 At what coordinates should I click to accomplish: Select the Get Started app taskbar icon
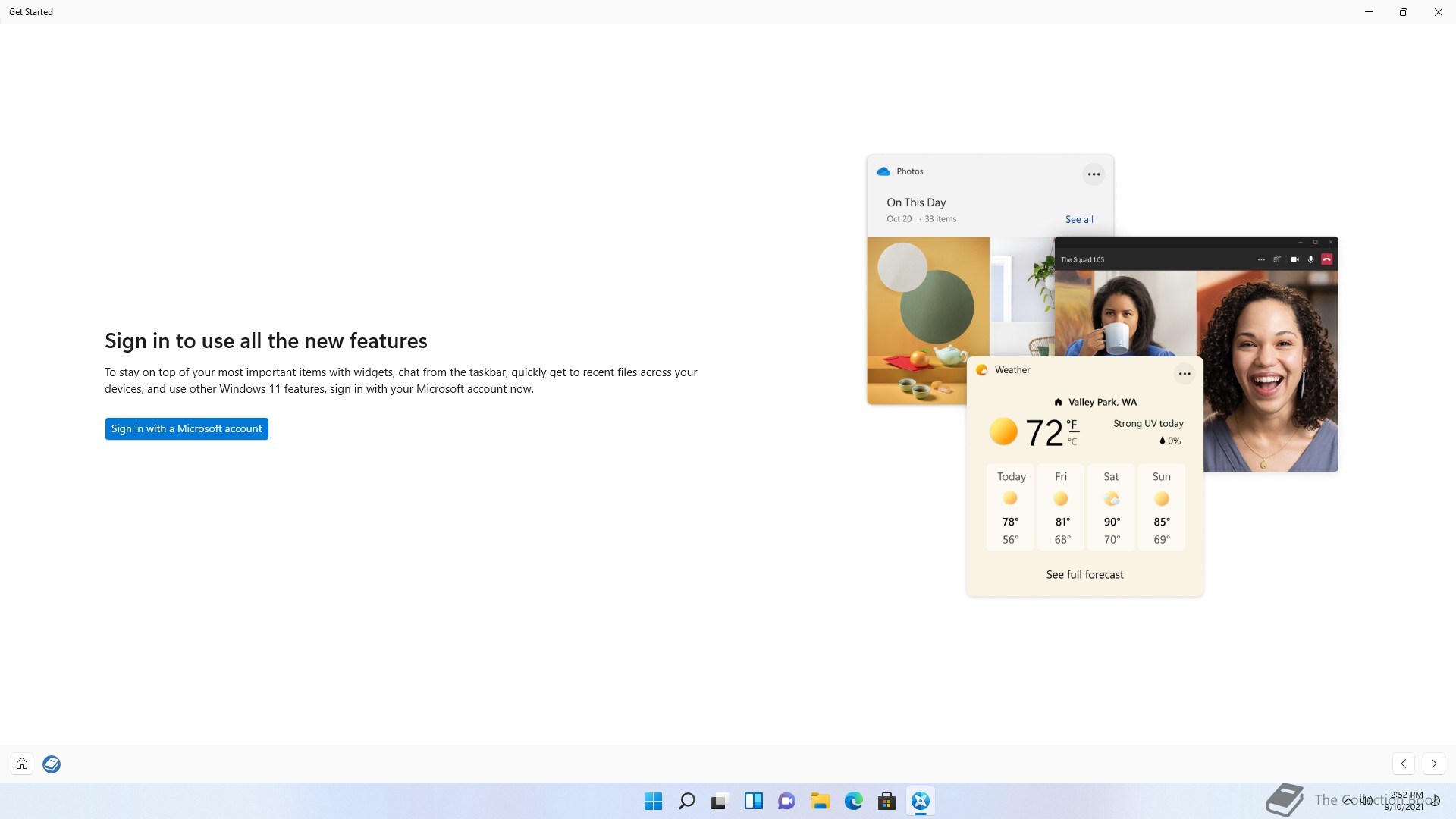pos(920,801)
